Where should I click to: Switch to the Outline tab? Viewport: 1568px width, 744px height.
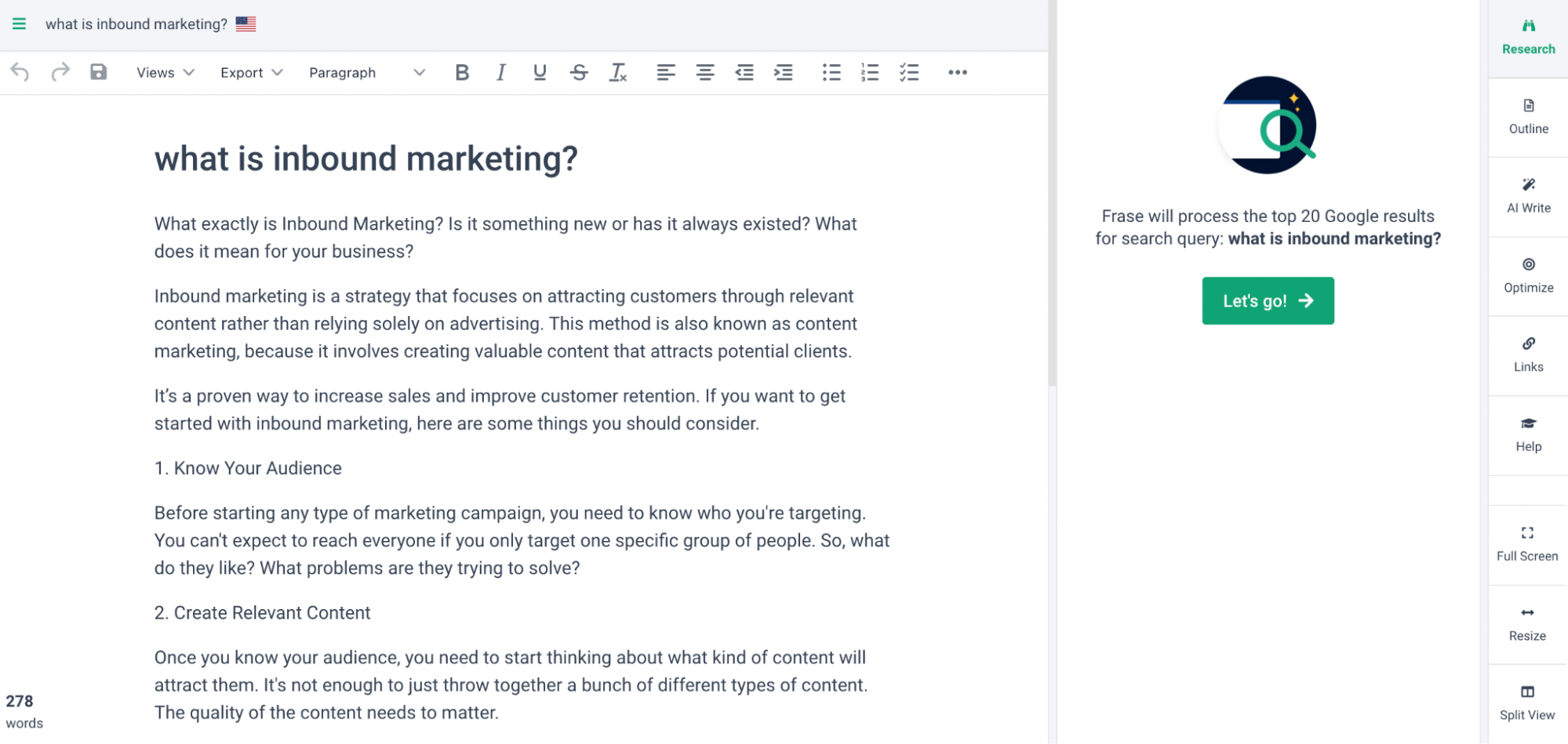(1528, 117)
